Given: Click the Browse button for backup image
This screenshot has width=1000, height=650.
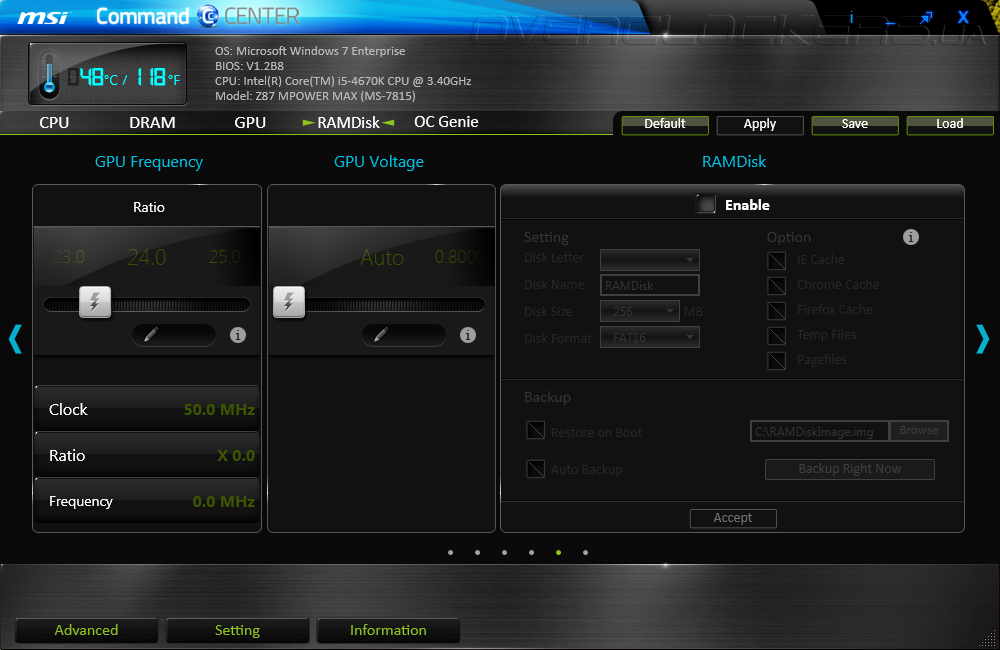Looking at the screenshot, I should coord(919,431).
